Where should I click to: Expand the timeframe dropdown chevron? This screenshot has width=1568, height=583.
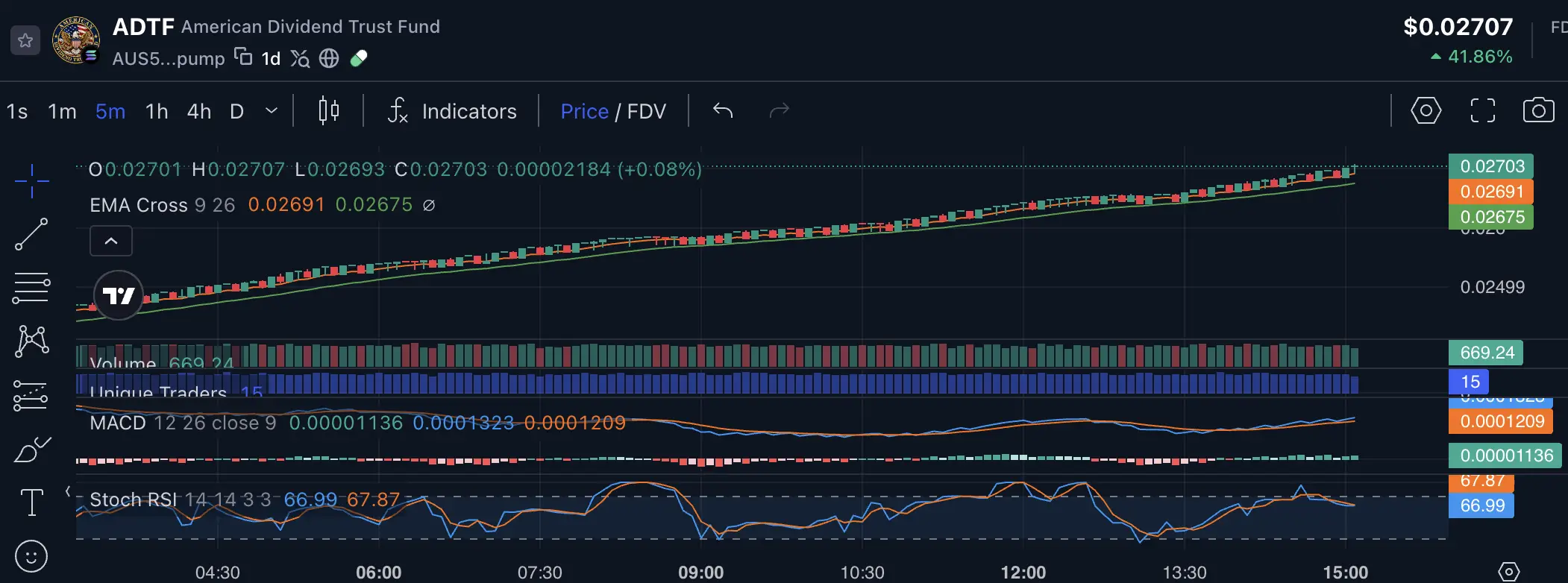pos(272,111)
